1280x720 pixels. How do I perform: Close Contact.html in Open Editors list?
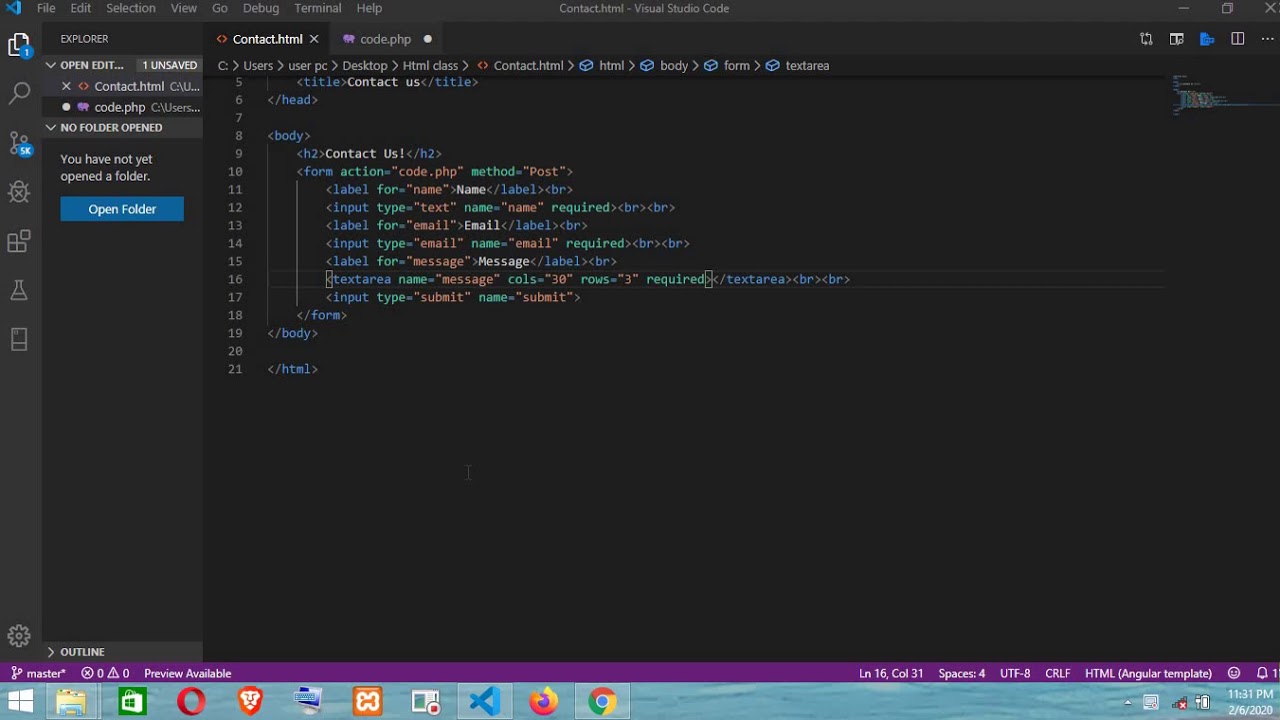[66, 87]
